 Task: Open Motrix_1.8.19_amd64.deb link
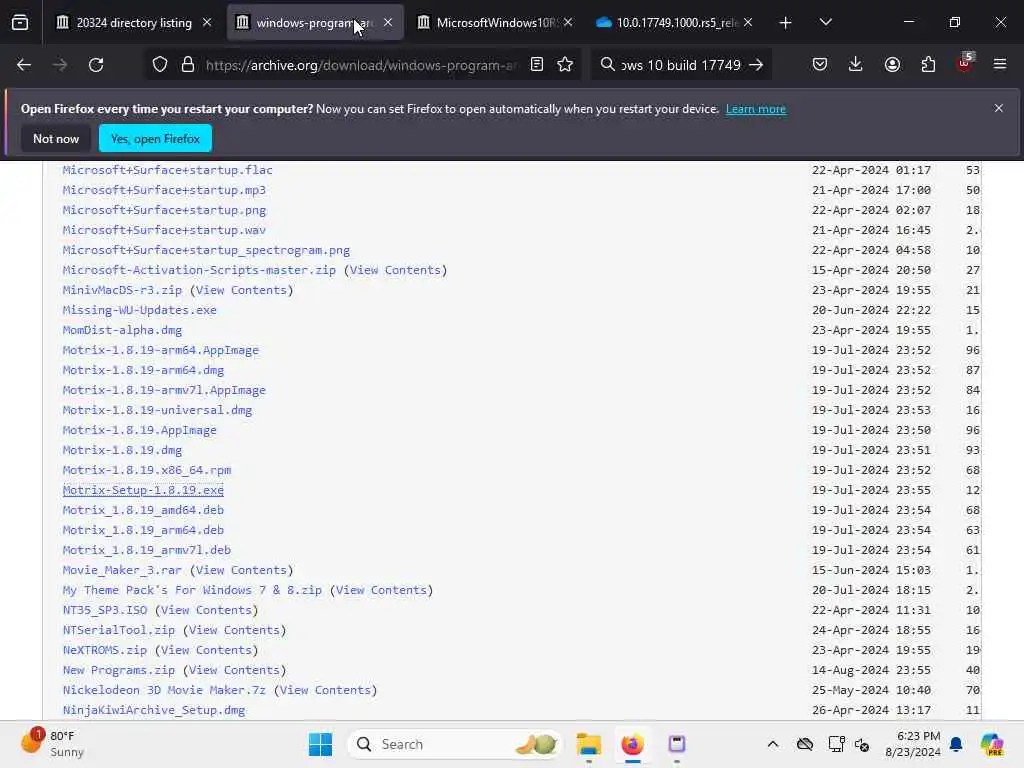pos(143,510)
